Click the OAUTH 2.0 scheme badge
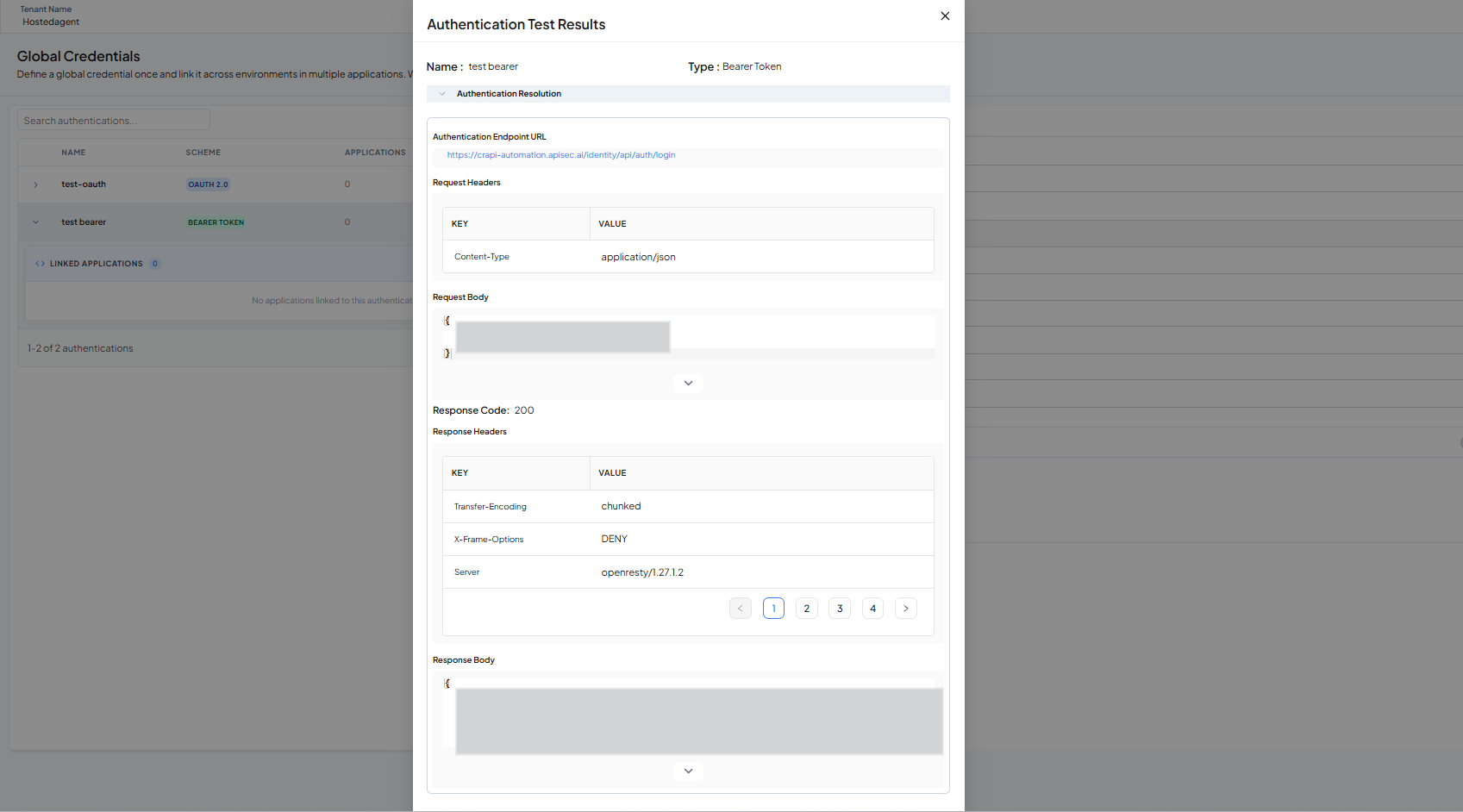1463x812 pixels. (208, 184)
